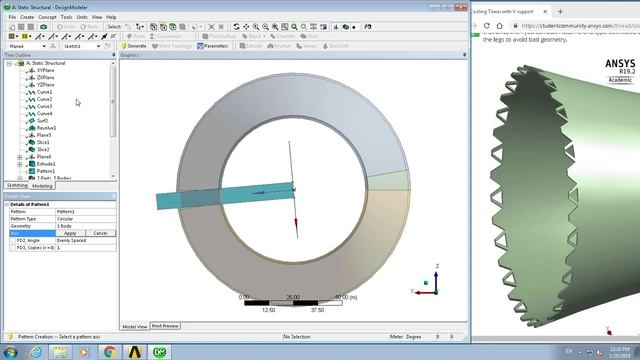Image resolution: width=640 pixels, height=360 pixels.
Task: Select Revolve1 feature in the tree
Action: pyautogui.click(x=47, y=128)
